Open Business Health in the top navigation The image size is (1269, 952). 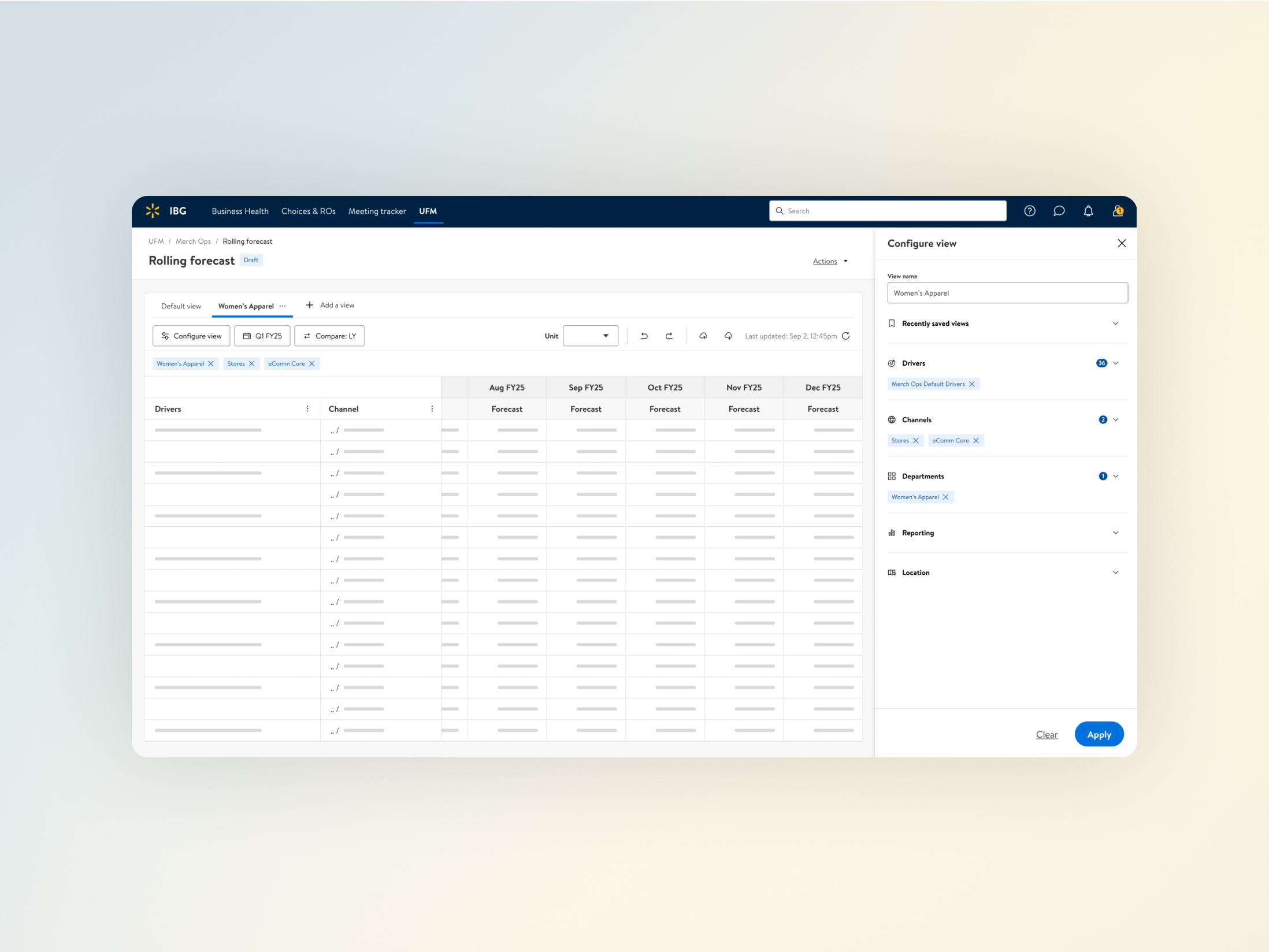[240, 211]
